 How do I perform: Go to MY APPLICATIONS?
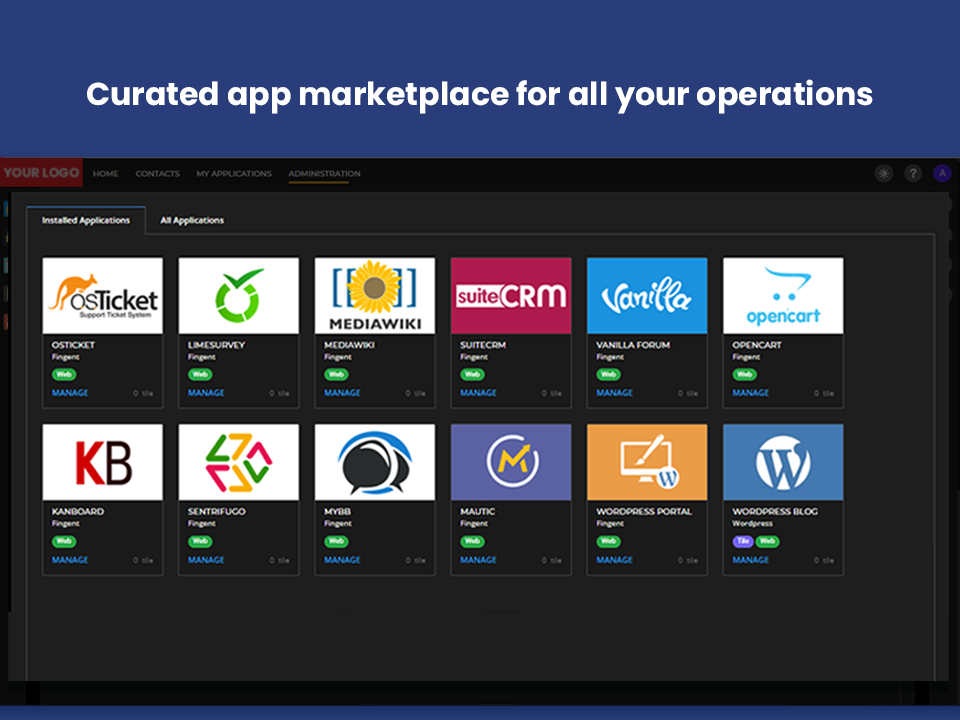234,174
